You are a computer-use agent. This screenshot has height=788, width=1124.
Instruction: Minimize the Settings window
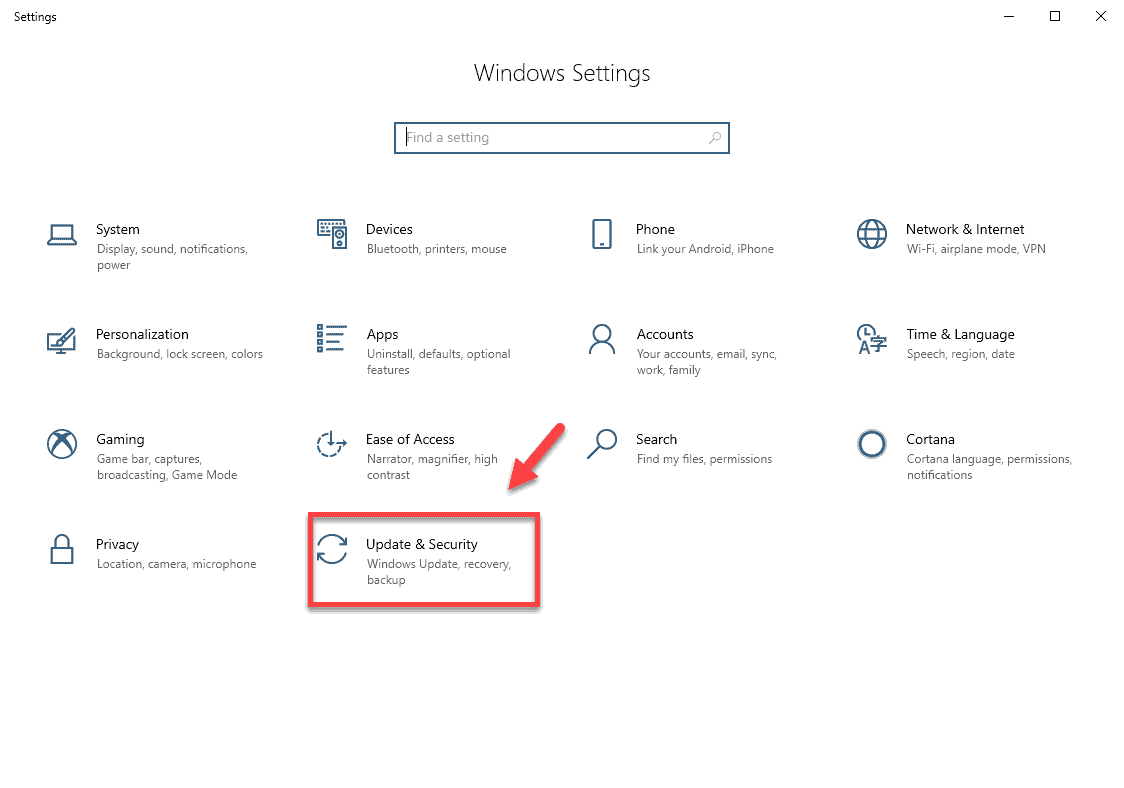click(x=1009, y=16)
